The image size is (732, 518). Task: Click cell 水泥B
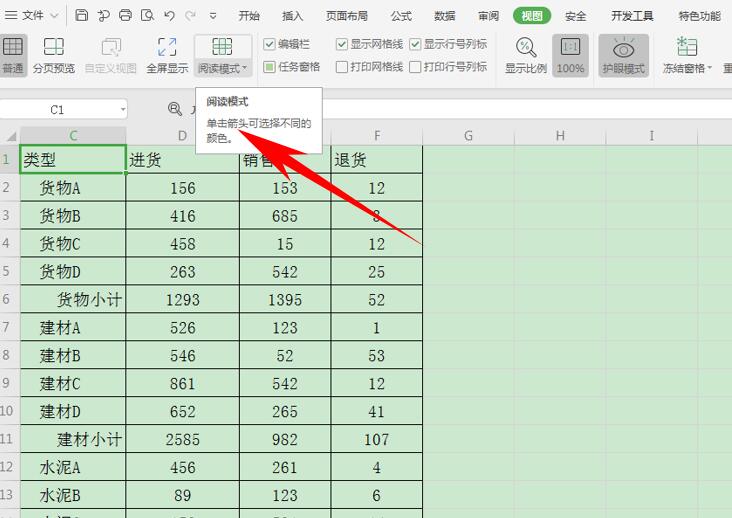(x=73, y=495)
